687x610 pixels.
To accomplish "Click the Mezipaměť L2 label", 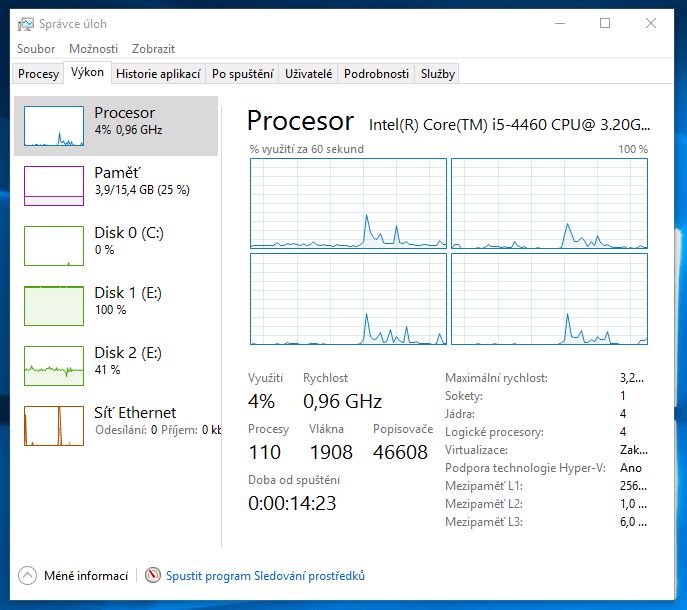I will click(x=484, y=504).
